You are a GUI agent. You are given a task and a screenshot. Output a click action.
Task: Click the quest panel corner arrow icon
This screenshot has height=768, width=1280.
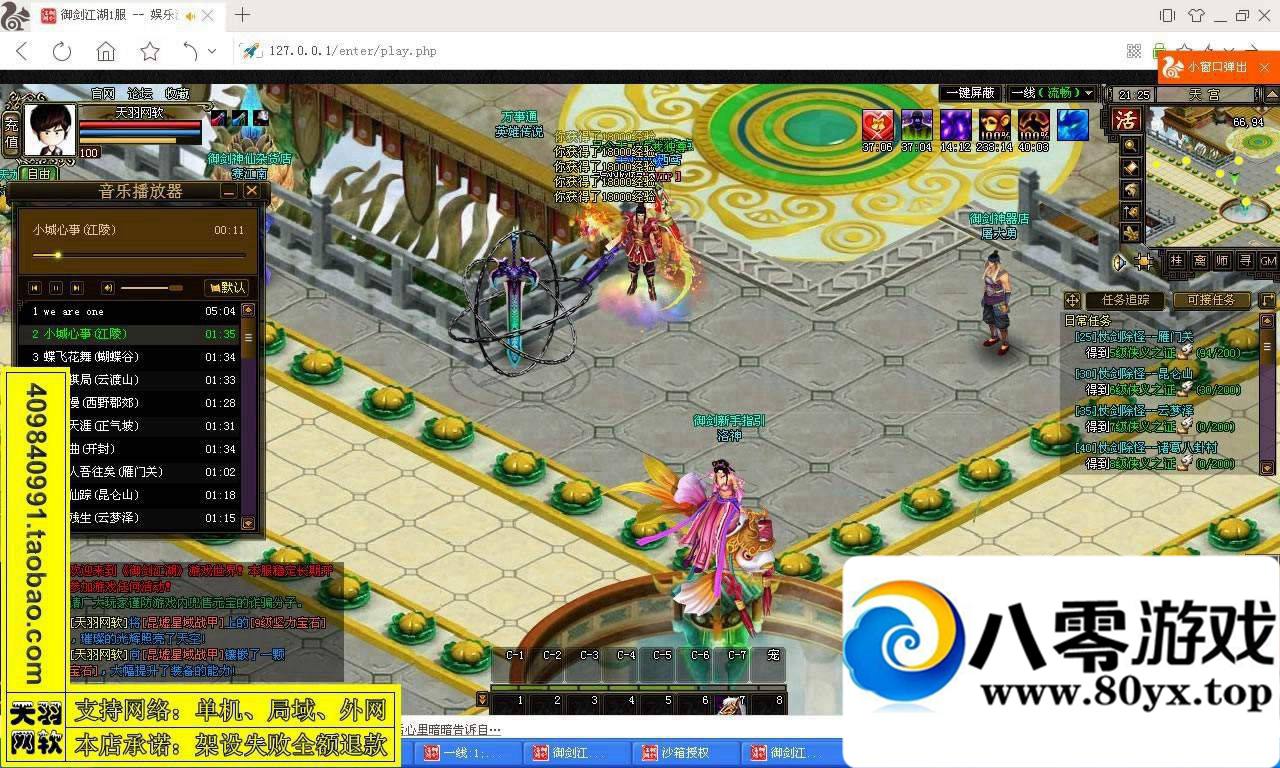pos(1268,300)
